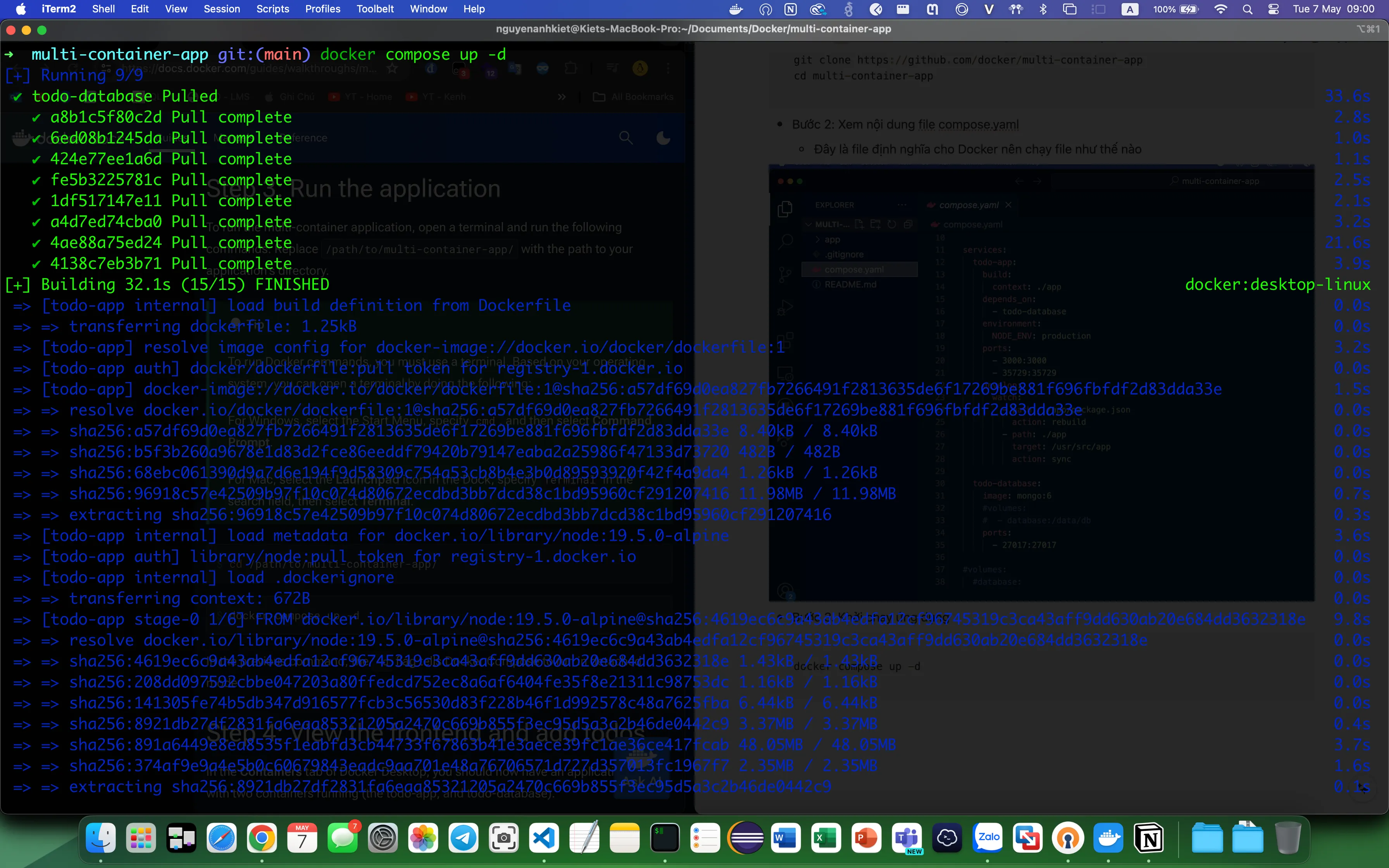1389x868 pixels.
Task: Open Microsoft Word in the Dock
Action: (786, 839)
